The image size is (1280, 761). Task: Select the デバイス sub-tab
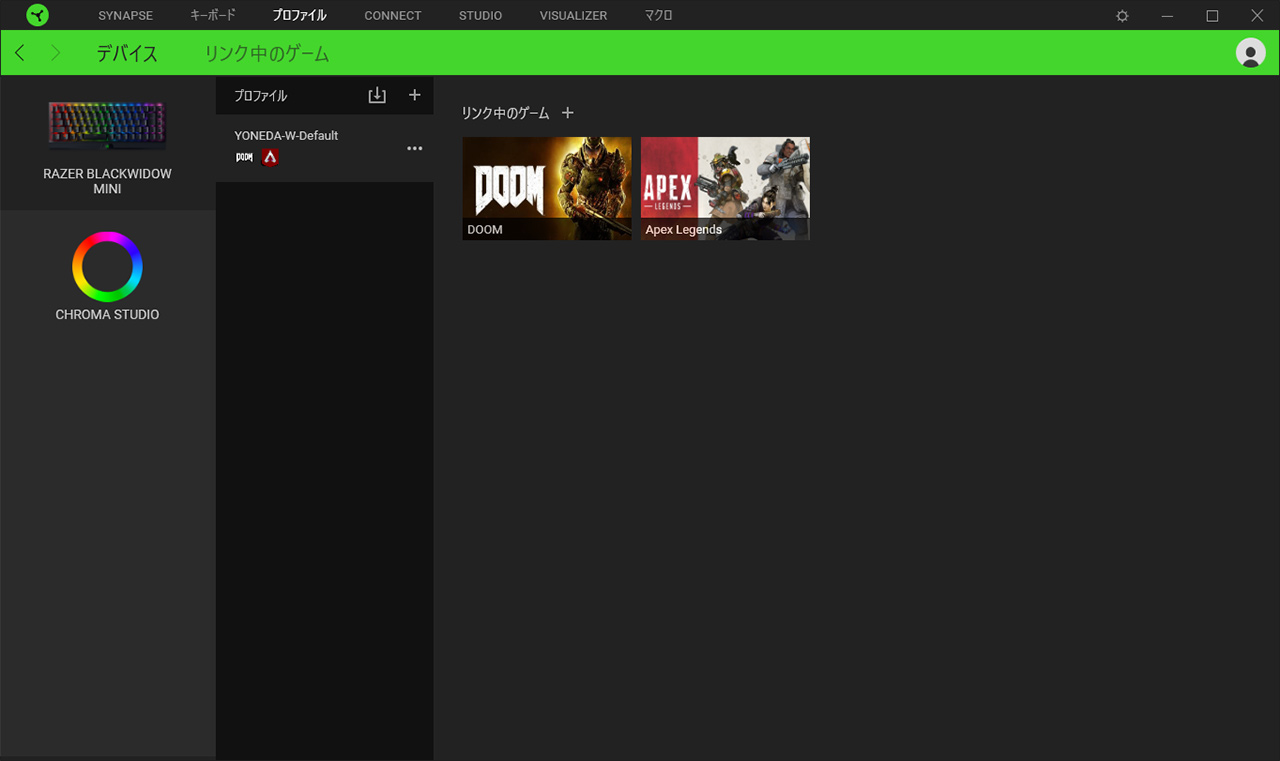[x=127, y=54]
